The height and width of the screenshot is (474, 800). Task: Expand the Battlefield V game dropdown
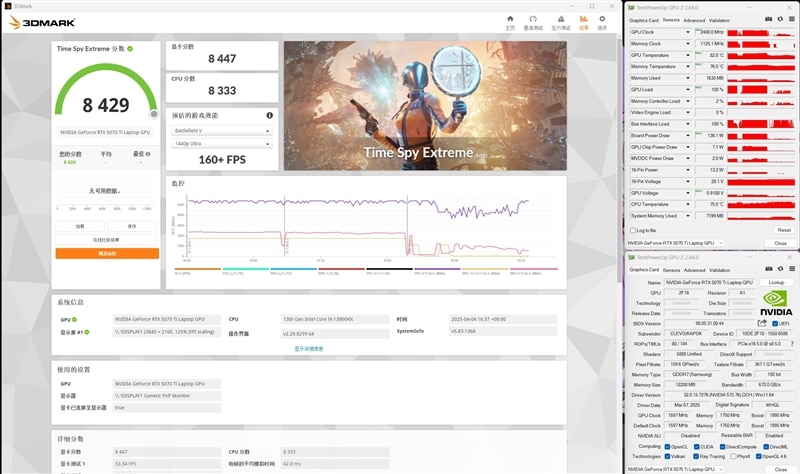221,130
